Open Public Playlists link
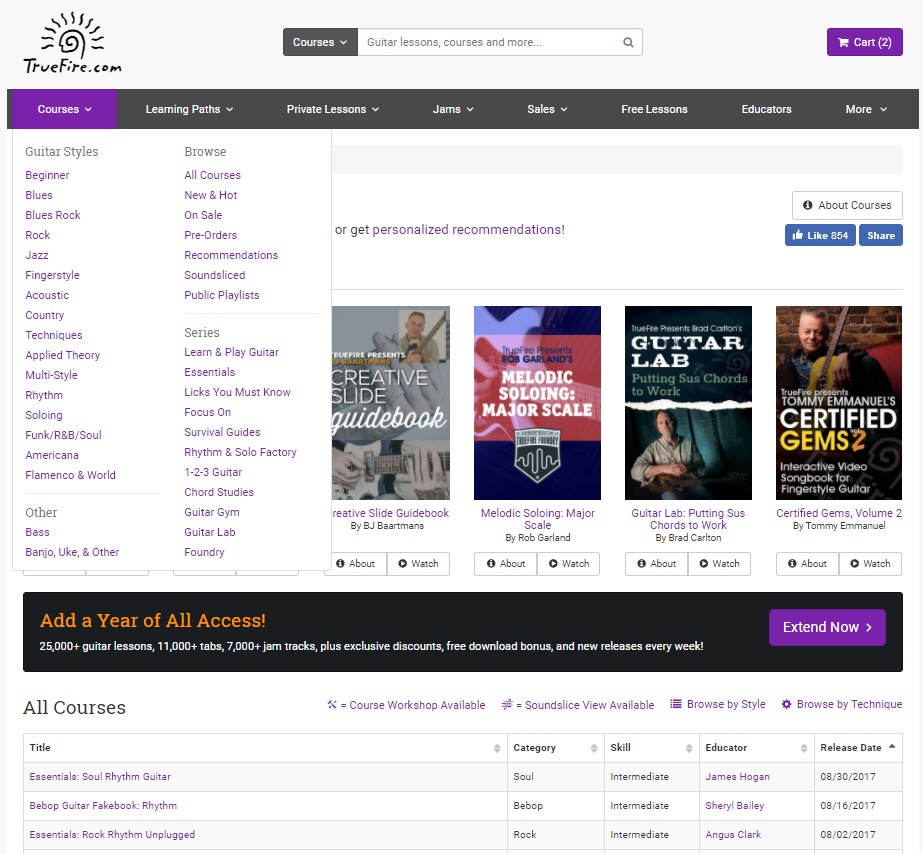Viewport: 923px width, 854px height. pyautogui.click(x=221, y=295)
